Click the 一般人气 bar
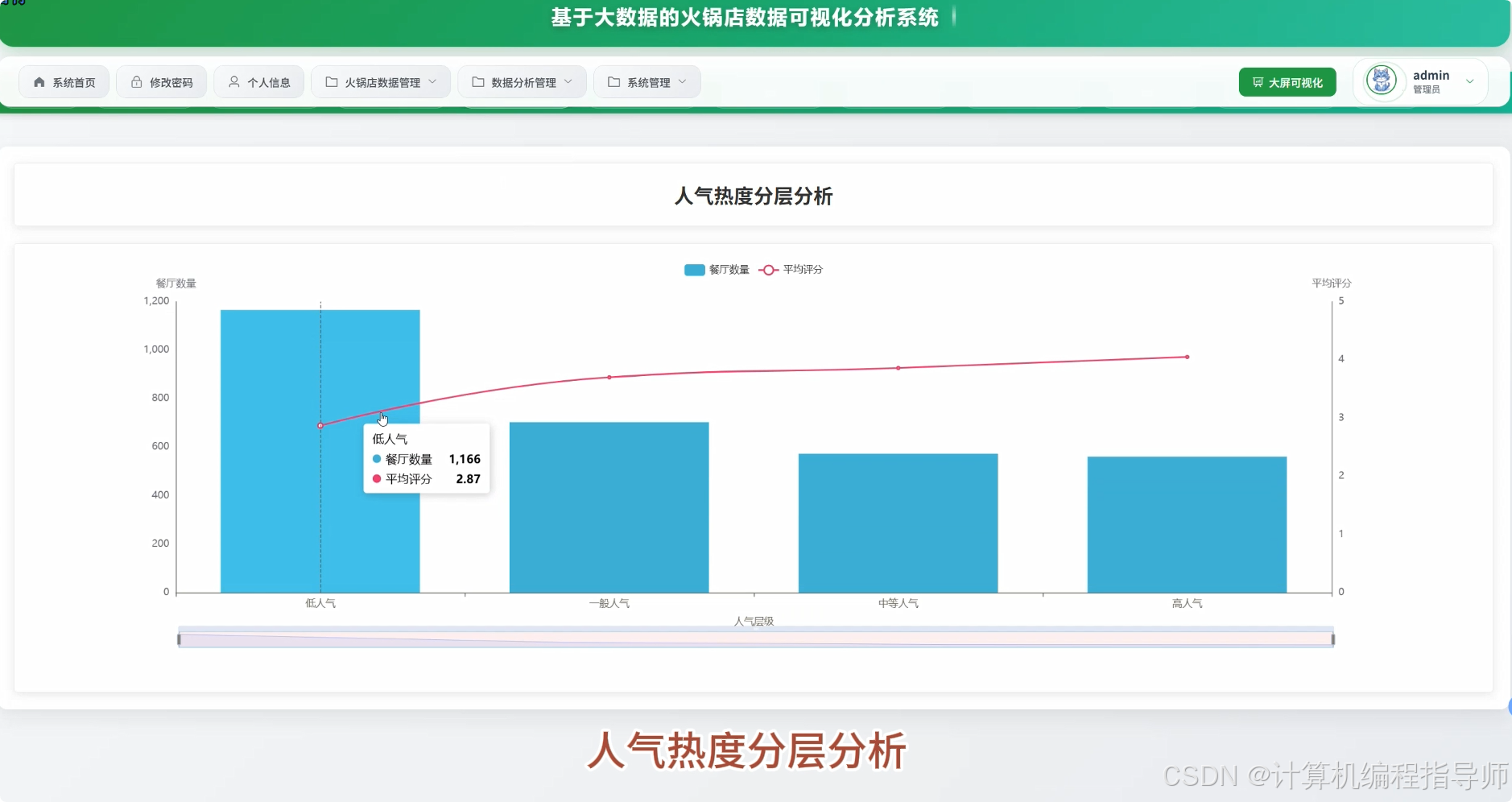 (609, 507)
